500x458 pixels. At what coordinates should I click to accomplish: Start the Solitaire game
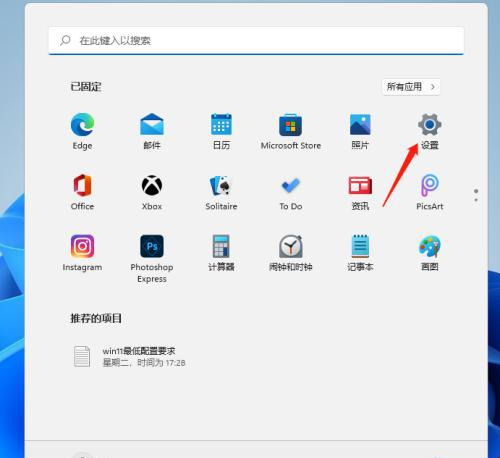(221, 192)
